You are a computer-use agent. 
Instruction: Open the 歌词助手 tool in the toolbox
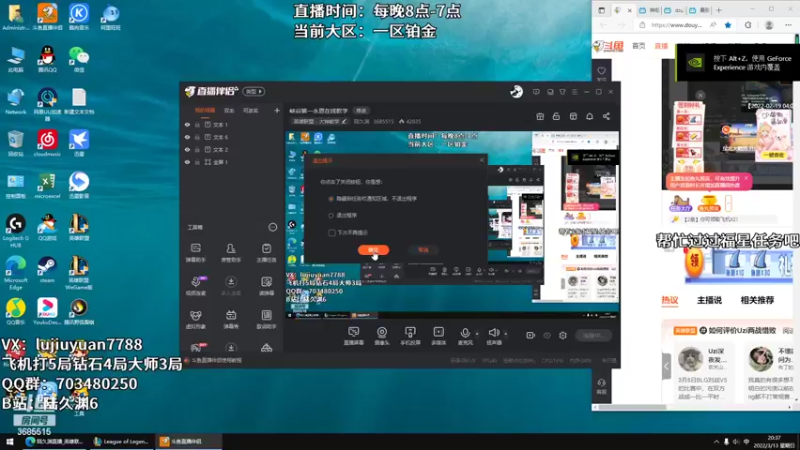click(266, 320)
